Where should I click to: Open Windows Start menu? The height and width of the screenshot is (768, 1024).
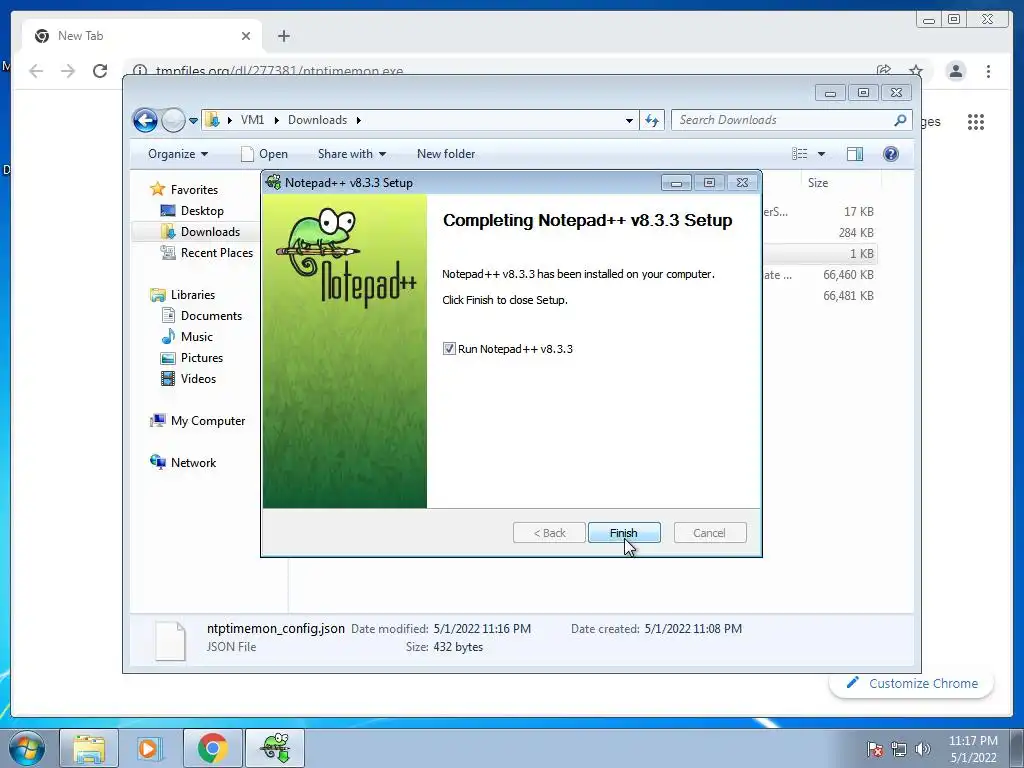[27, 748]
